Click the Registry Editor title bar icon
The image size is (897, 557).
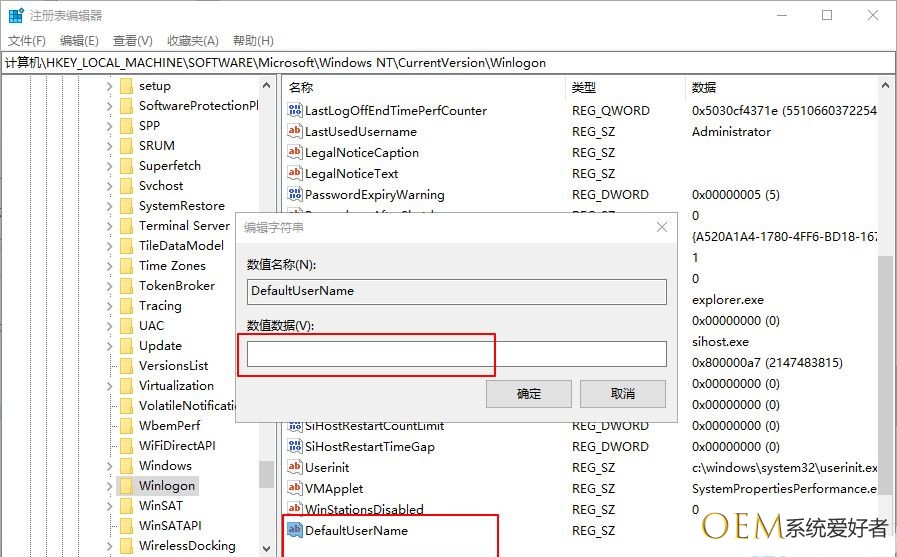tap(15, 16)
